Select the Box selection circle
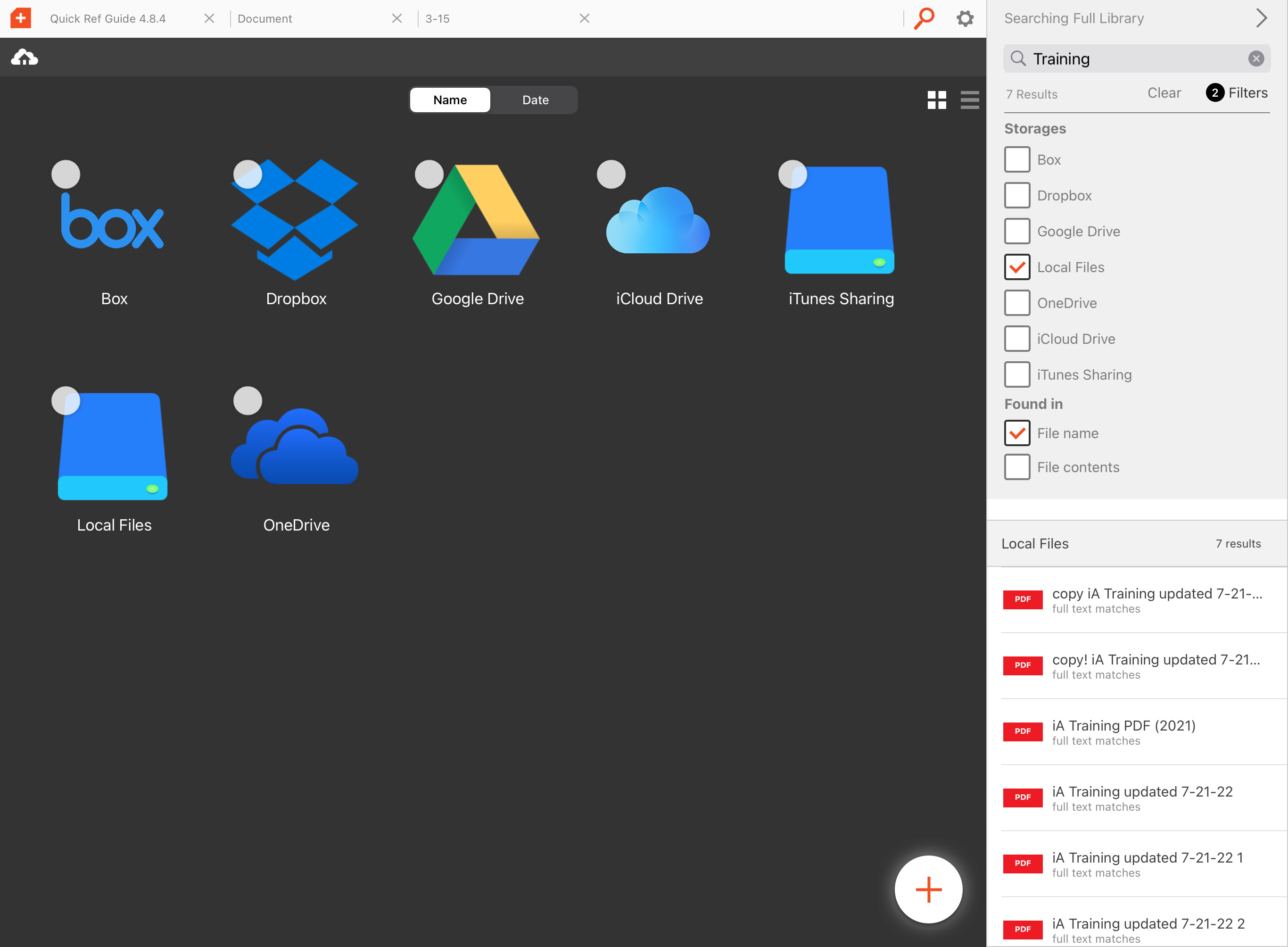This screenshot has height=947, width=1288. tap(66, 174)
